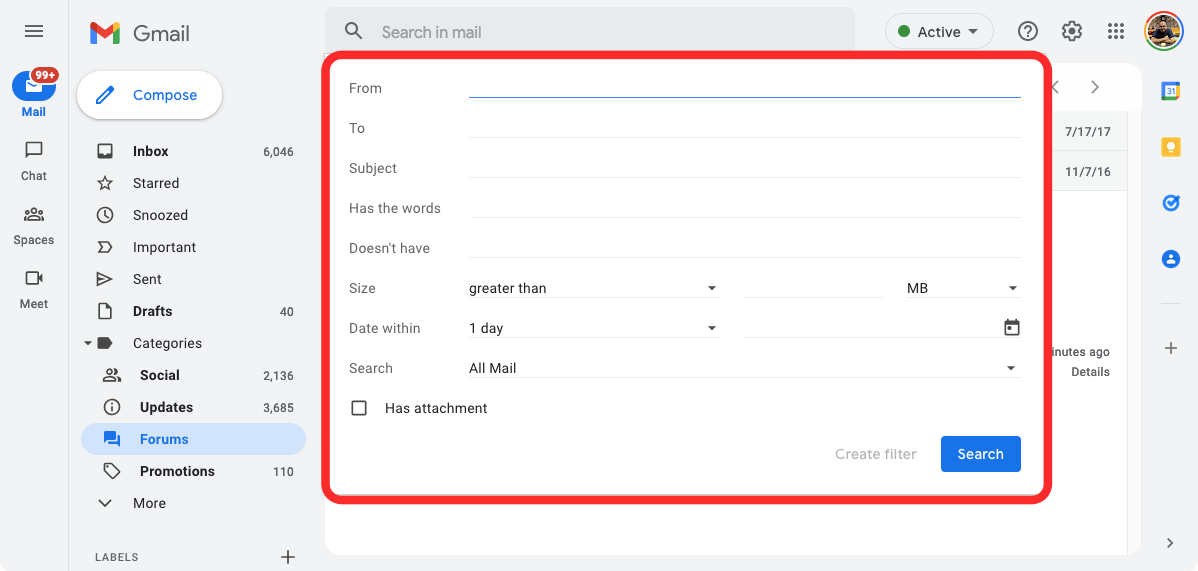Open Google Keep in side panel
Image resolution: width=1198 pixels, height=571 pixels.
pyautogui.click(x=1170, y=147)
